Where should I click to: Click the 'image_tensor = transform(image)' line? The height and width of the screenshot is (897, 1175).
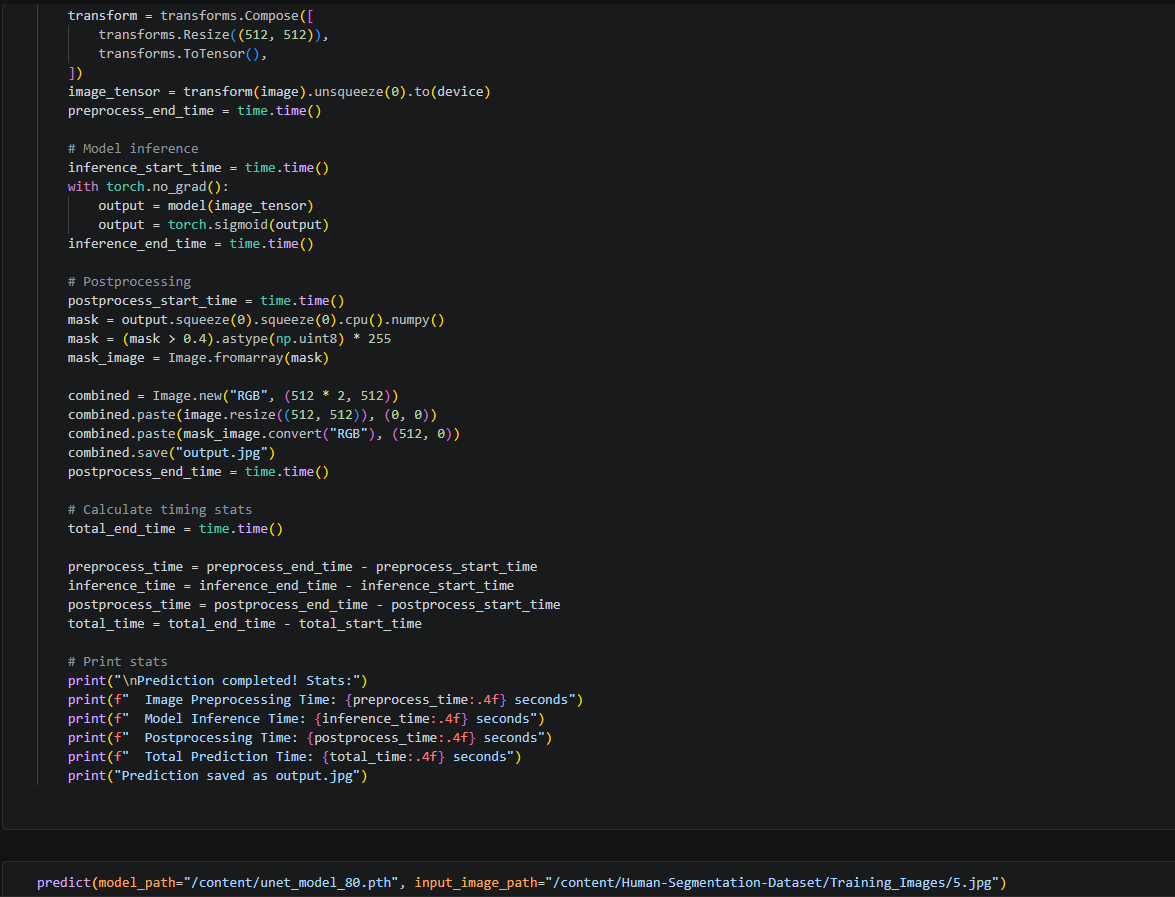click(x=279, y=91)
